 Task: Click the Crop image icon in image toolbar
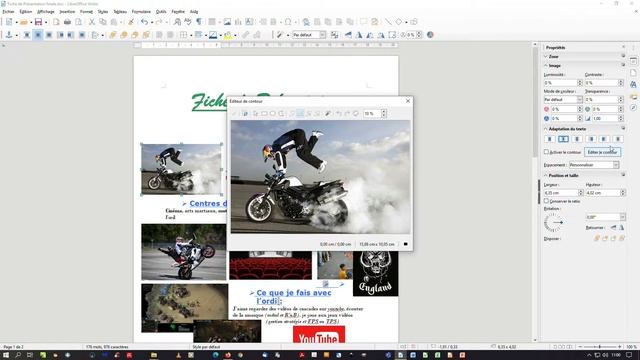[x=392, y=35]
